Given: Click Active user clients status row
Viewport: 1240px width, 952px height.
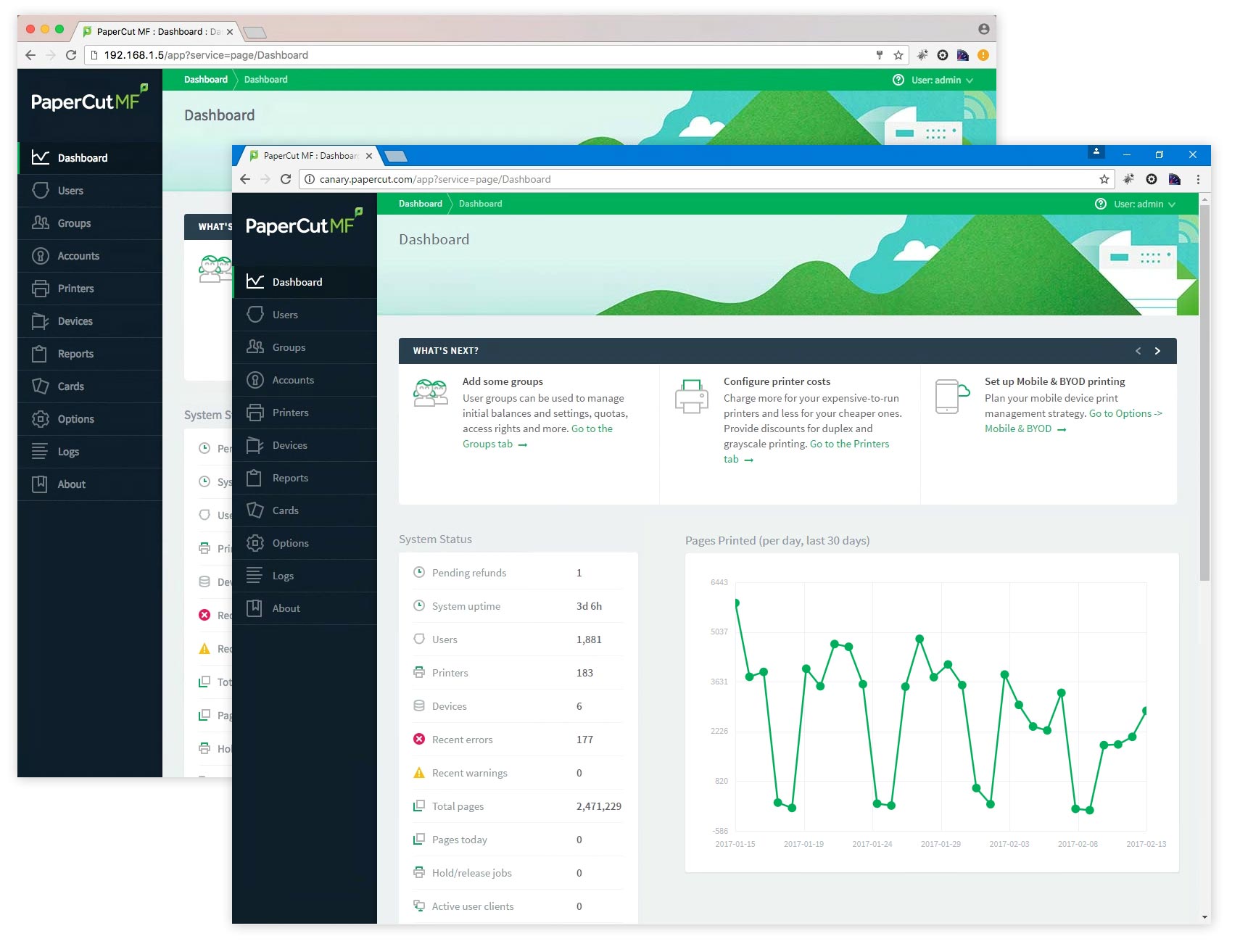Looking at the screenshot, I should [x=518, y=906].
